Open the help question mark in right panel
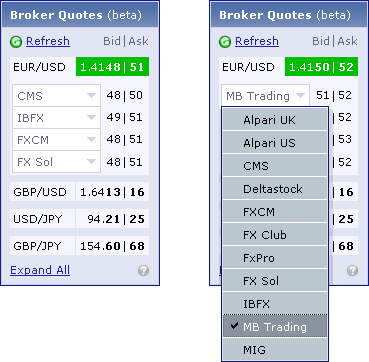The height and width of the screenshot is (362, 369). pyautogui.click(x=352, y=271)
